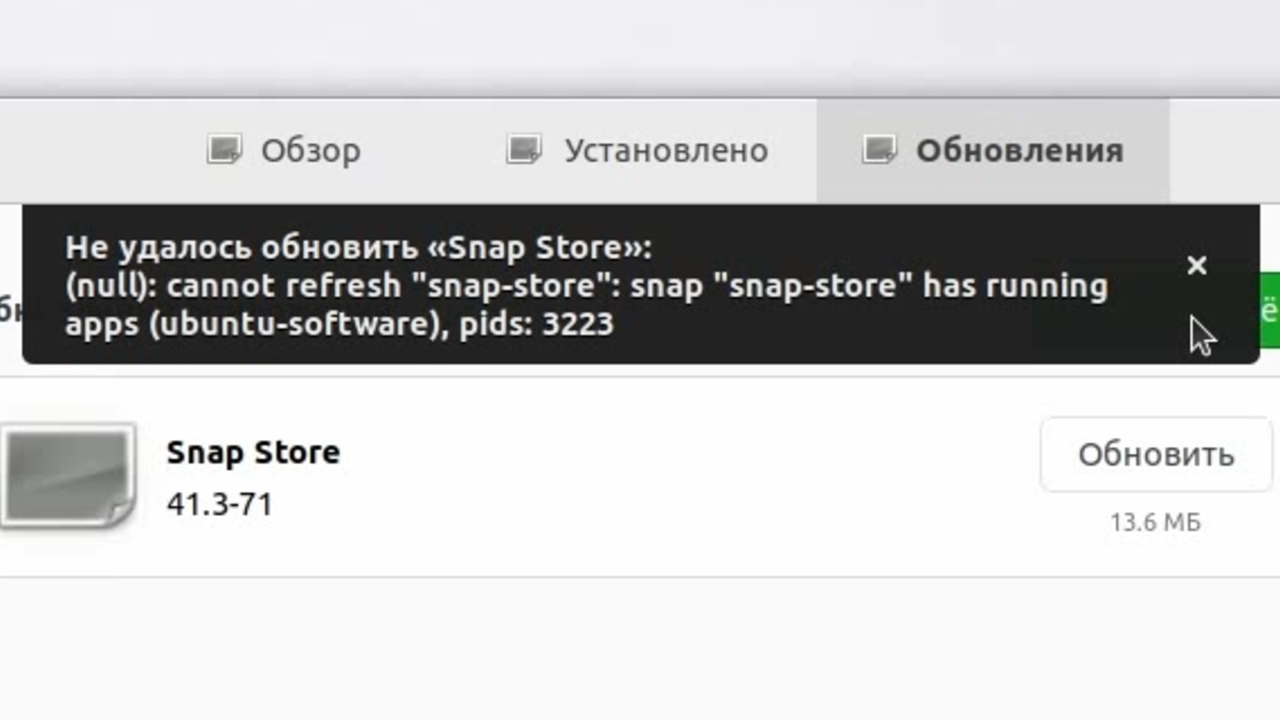Viewport: 1280px width, 720px height.
Task: Click the Обновления tab icon
Action: coord(879,150)
